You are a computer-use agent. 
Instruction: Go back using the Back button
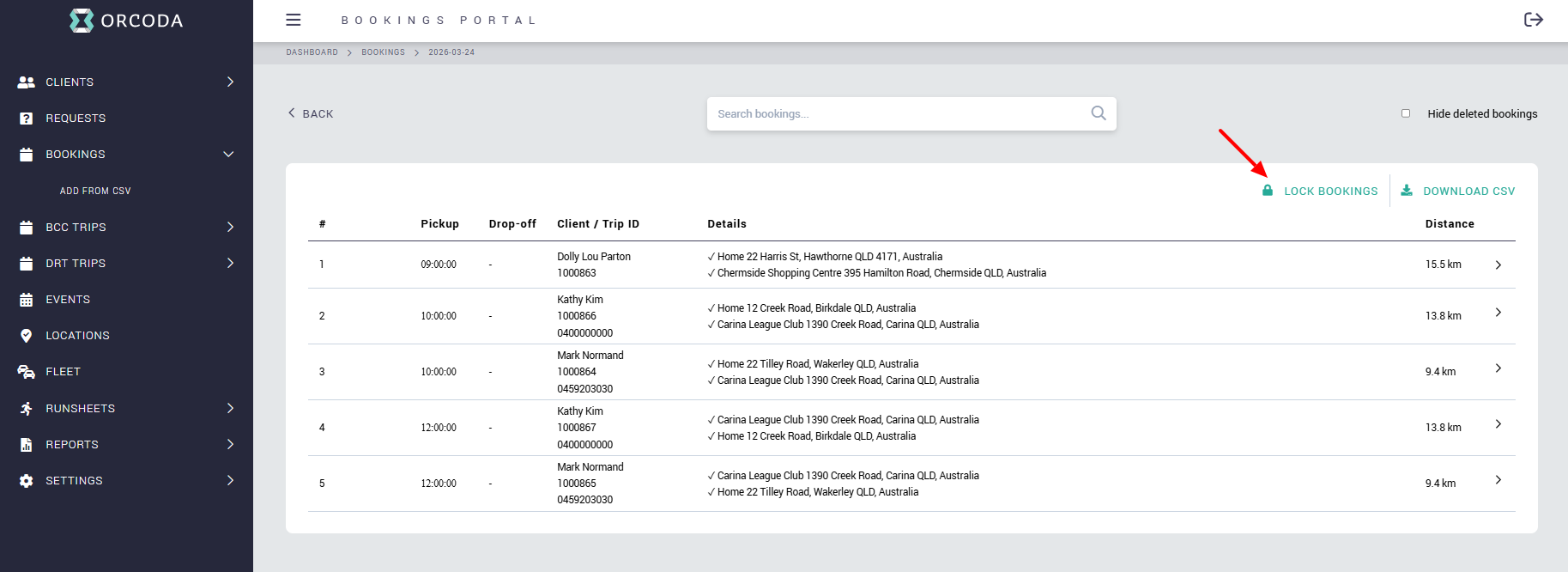(x=311, y=113)
